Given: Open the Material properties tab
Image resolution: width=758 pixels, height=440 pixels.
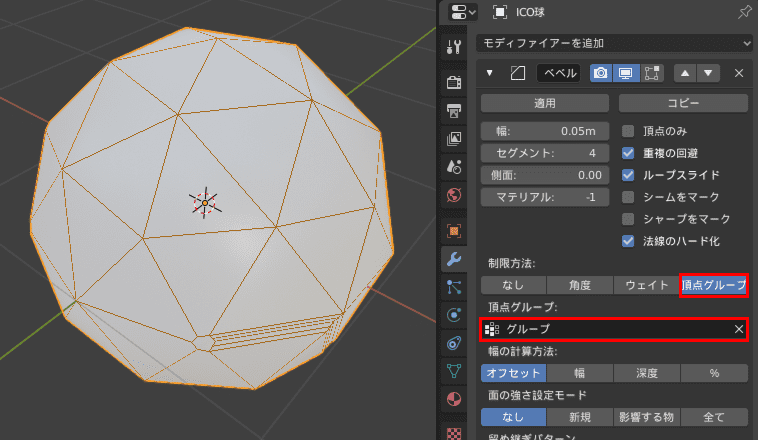Looking at the screenshot, I should (454, 399).
